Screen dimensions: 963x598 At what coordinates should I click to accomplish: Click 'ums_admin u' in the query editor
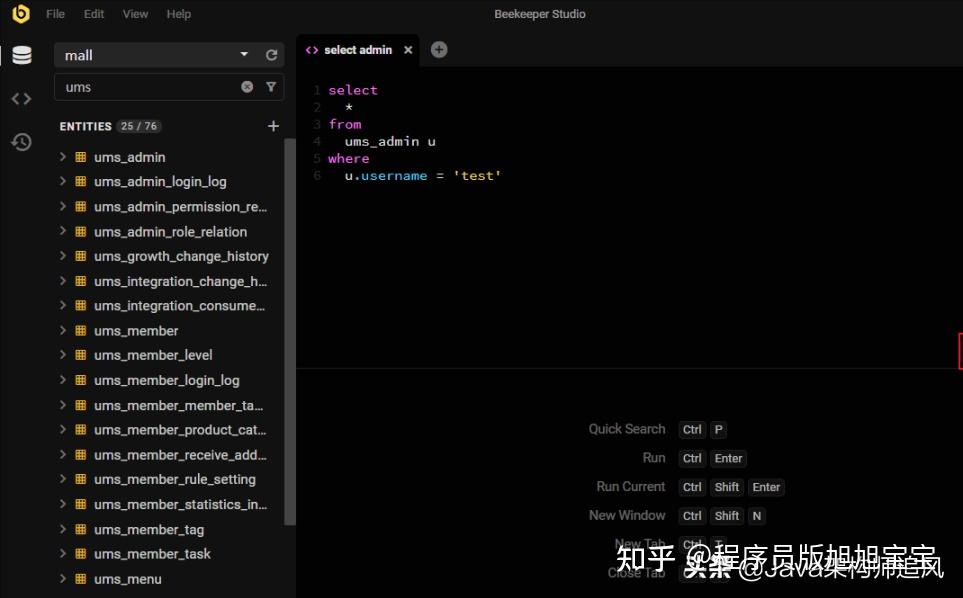tap(390, 141)
